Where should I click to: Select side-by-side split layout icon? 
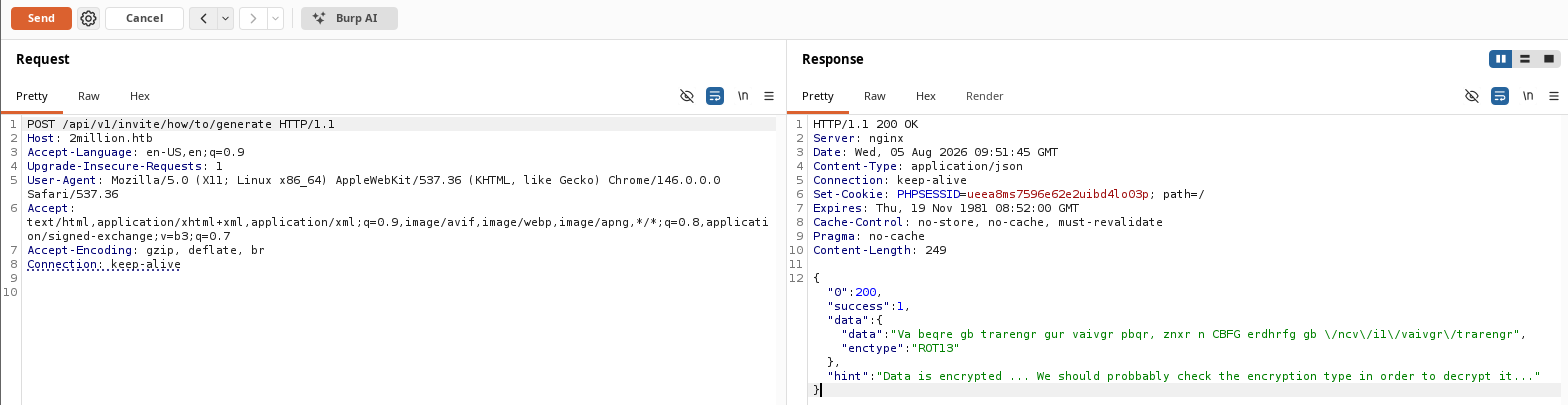click(1501, 59)
